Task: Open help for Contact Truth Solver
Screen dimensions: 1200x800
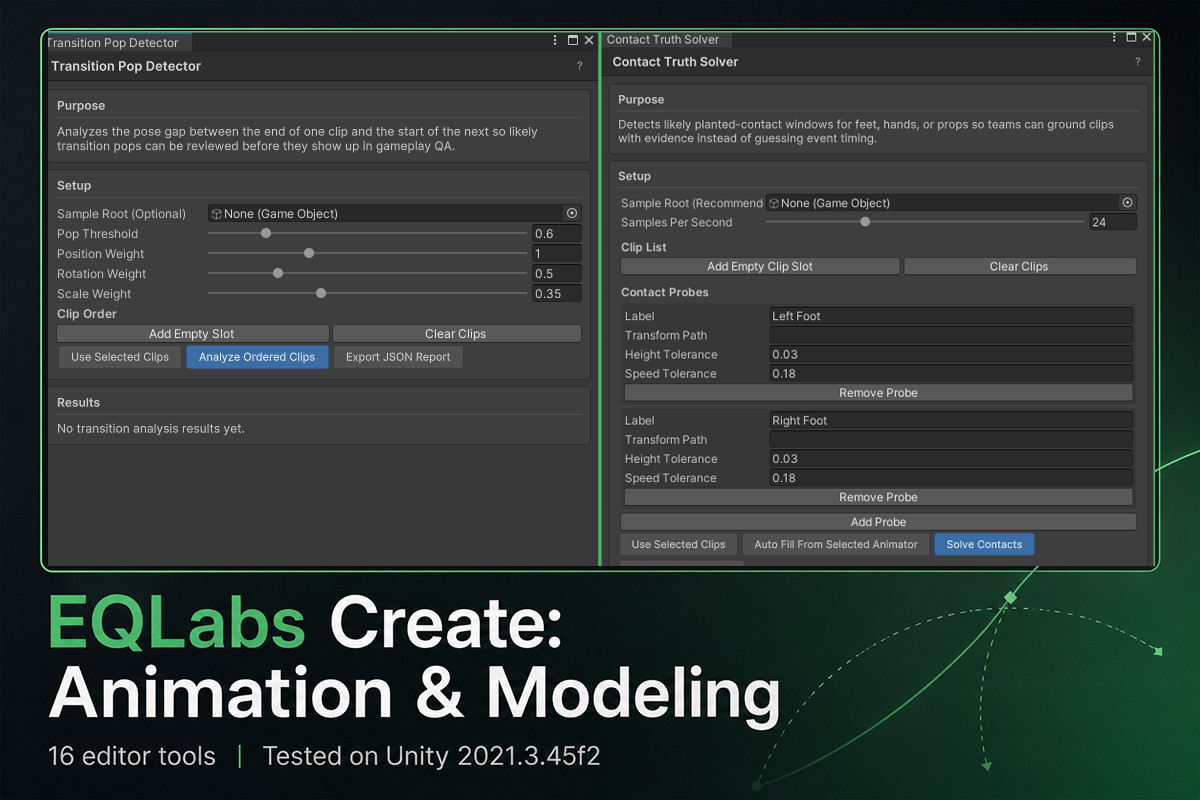Action: pyautogui.click(x=1137, y=62)
